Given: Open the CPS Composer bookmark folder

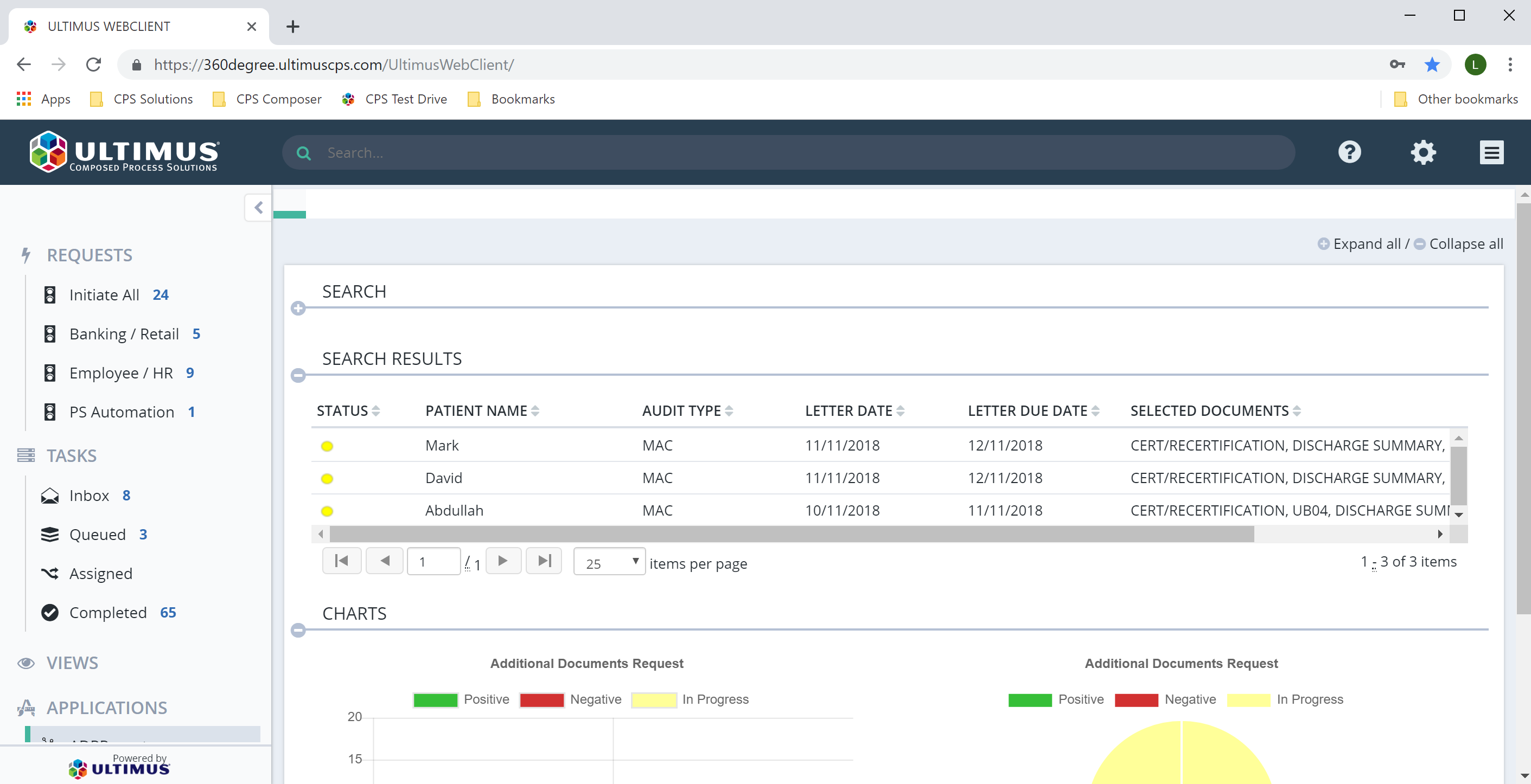Looking at the screenshot, I should [x=267, y=99].
